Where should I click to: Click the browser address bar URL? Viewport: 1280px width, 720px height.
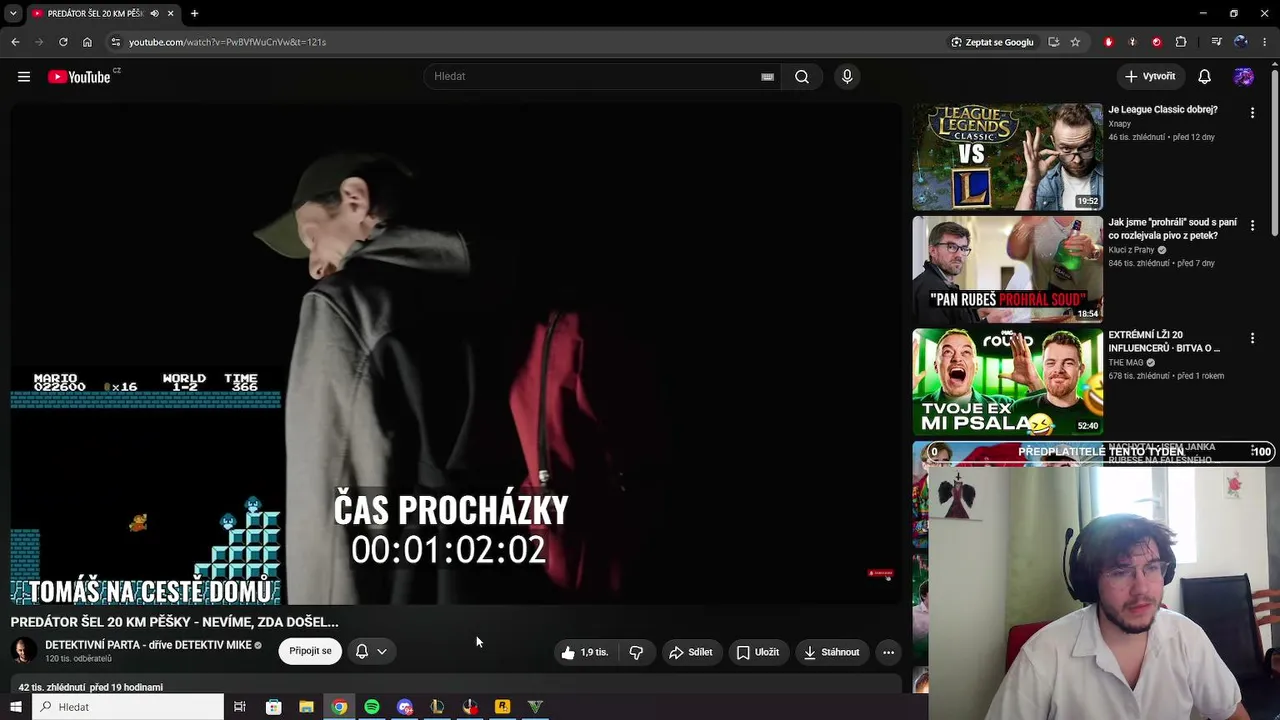tap(228, 42)
